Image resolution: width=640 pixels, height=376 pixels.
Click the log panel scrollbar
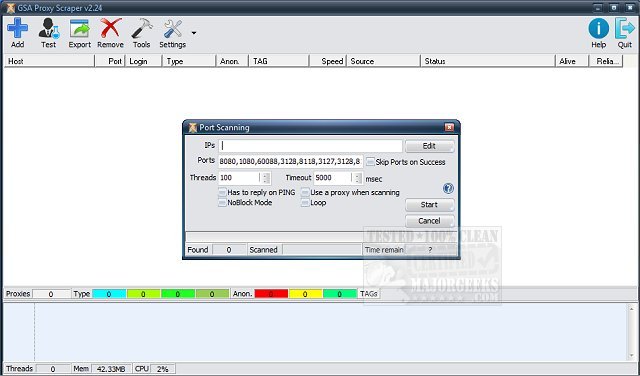pyautogui.click(x=631, y=331)
